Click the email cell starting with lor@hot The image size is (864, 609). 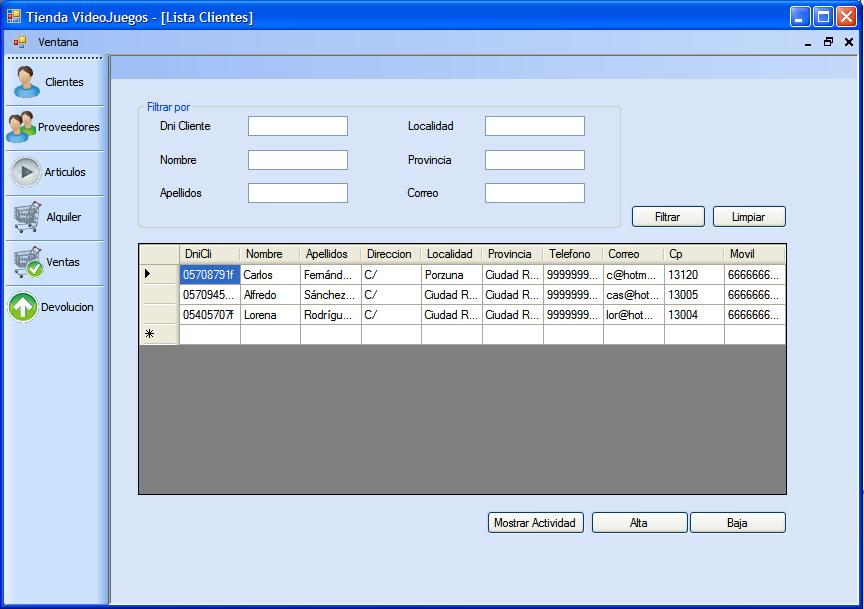634,315
